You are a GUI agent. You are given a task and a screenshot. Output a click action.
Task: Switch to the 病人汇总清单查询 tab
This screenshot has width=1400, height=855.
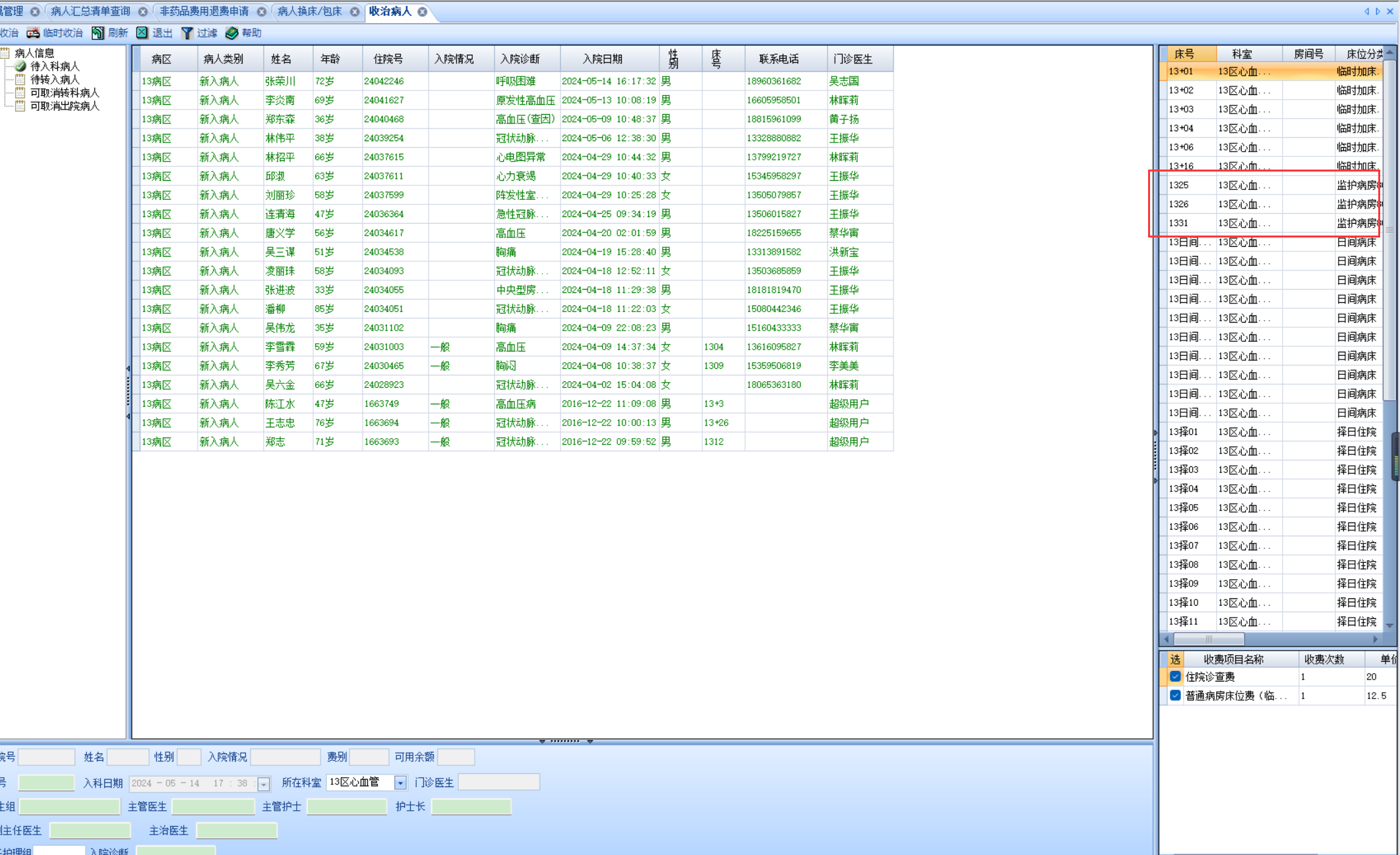(90, 12)
